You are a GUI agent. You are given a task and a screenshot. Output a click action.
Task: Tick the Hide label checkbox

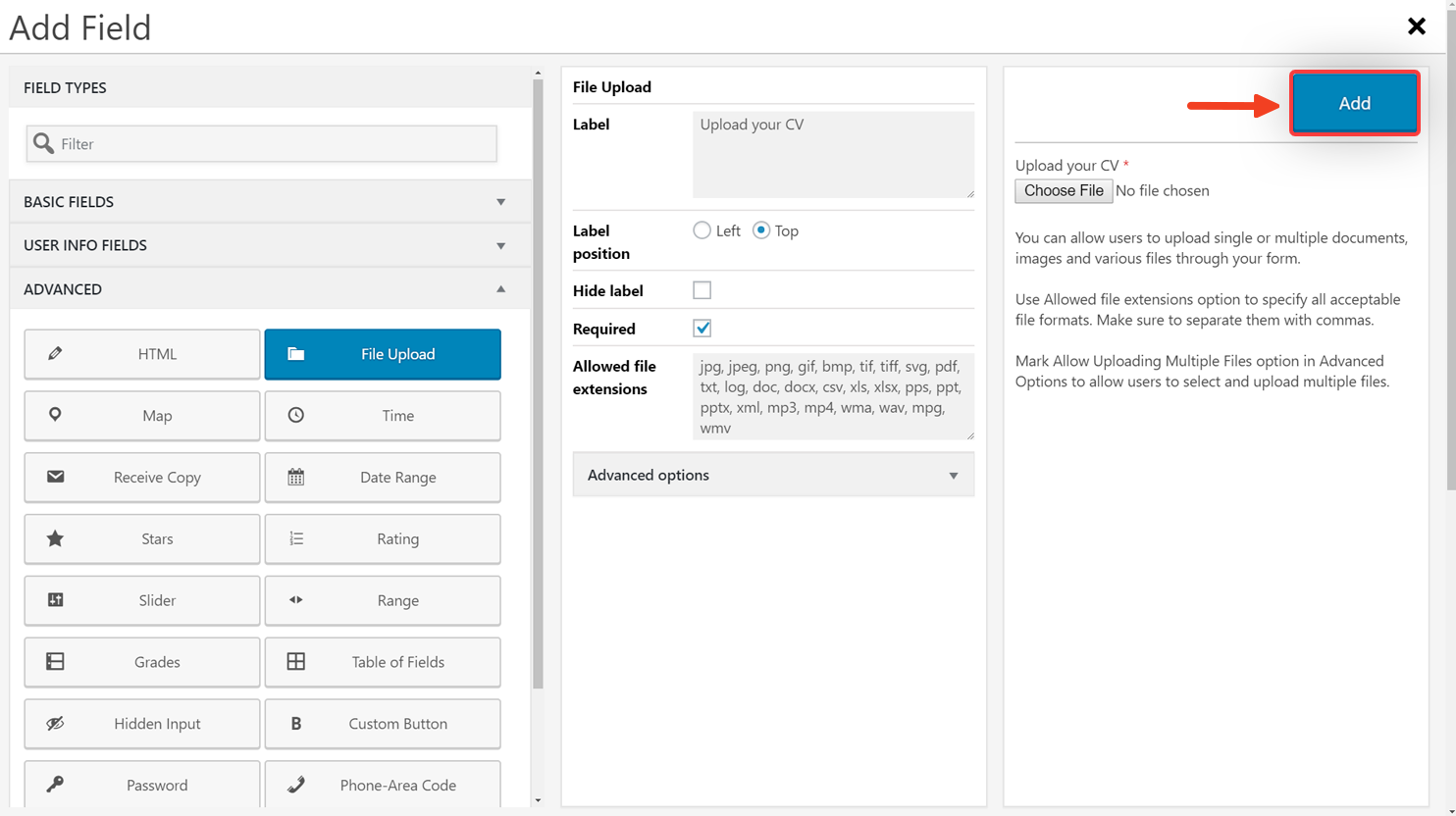(702, 290)
